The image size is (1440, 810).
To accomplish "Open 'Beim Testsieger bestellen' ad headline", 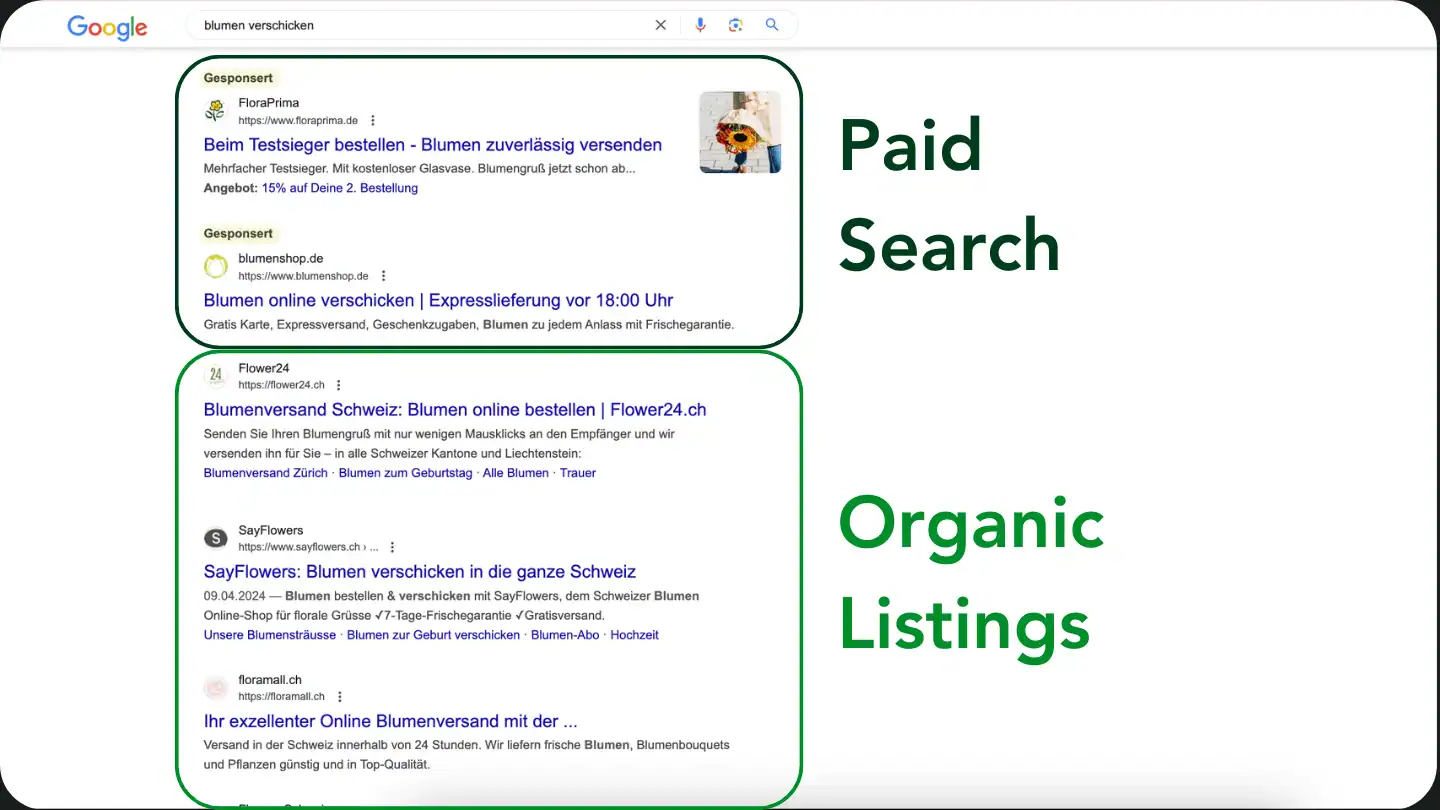I will (x=433, y=144).
